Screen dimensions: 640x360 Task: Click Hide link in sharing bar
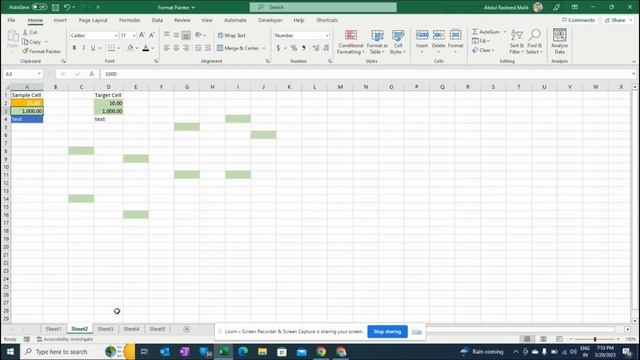[416, 332]
